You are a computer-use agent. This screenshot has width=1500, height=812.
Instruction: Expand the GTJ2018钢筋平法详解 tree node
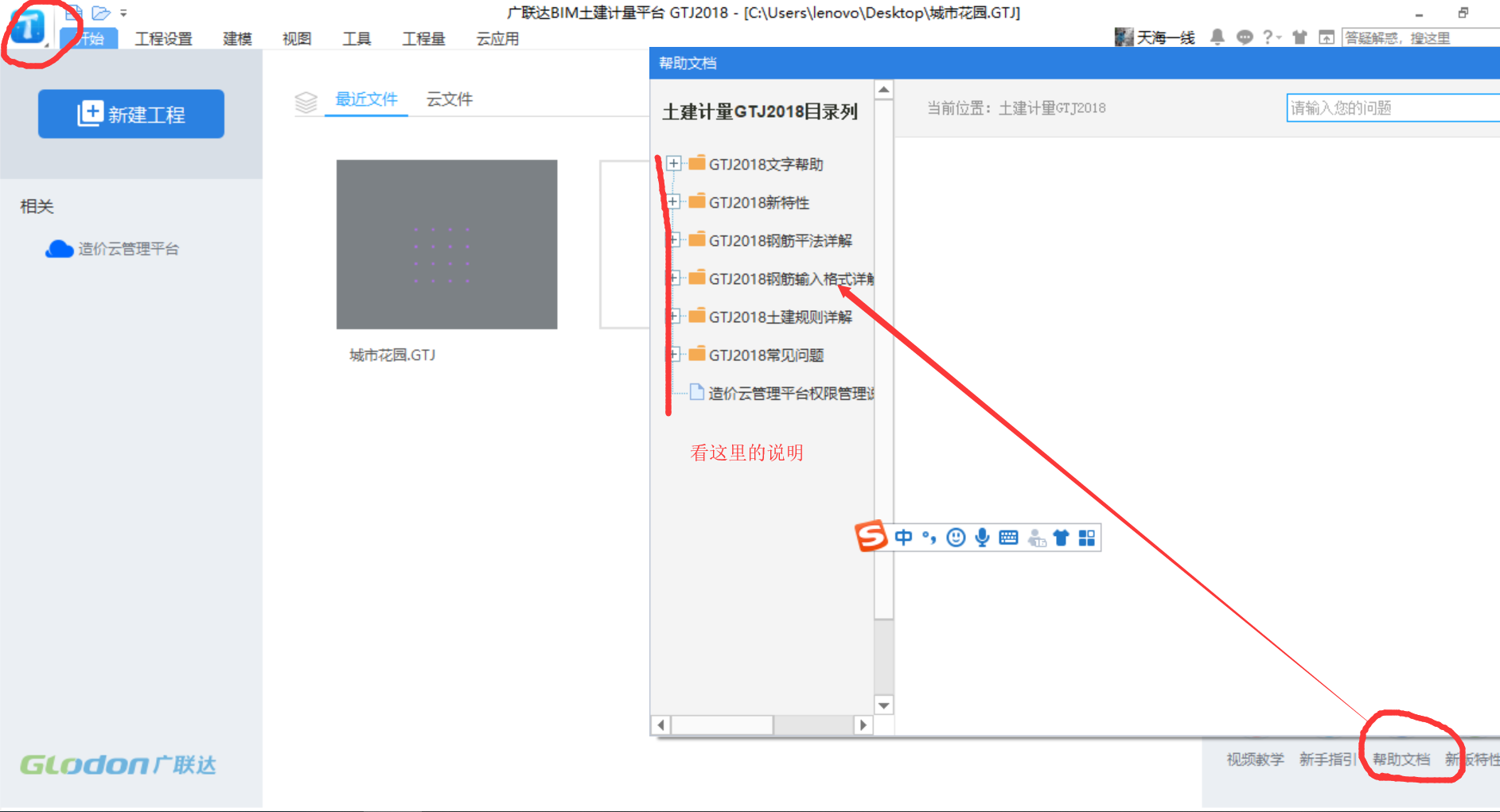point(673,240)
